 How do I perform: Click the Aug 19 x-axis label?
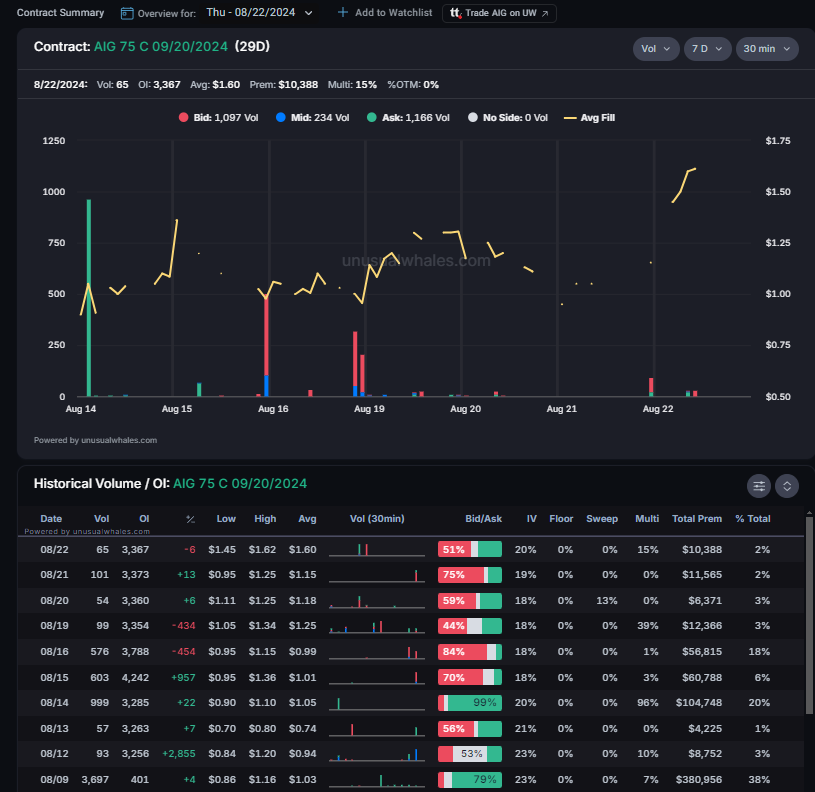(x=369, y=409)
